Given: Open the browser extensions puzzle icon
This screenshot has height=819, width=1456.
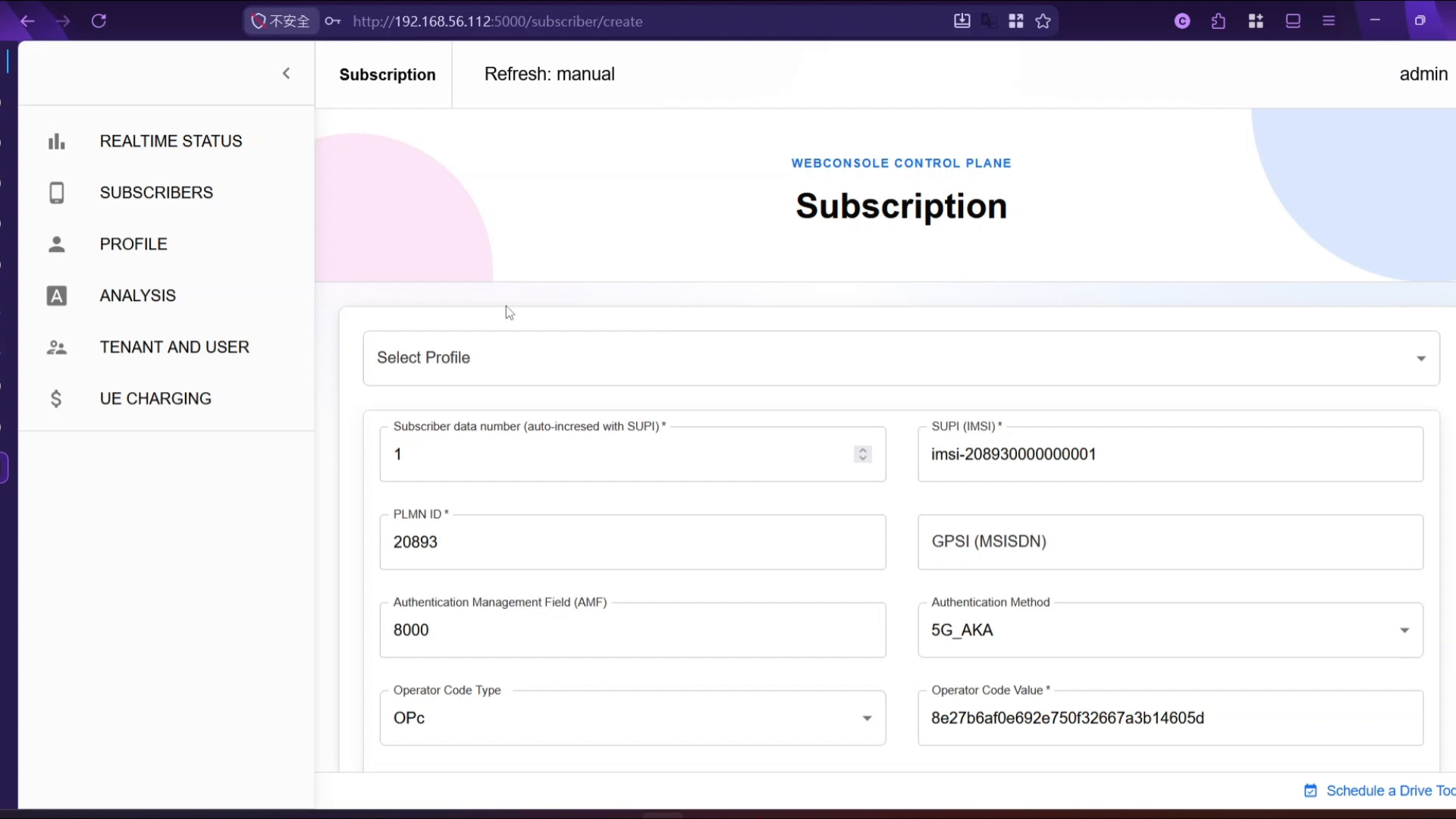Looking at the screenshot, I should click(x=1219, y=21).
